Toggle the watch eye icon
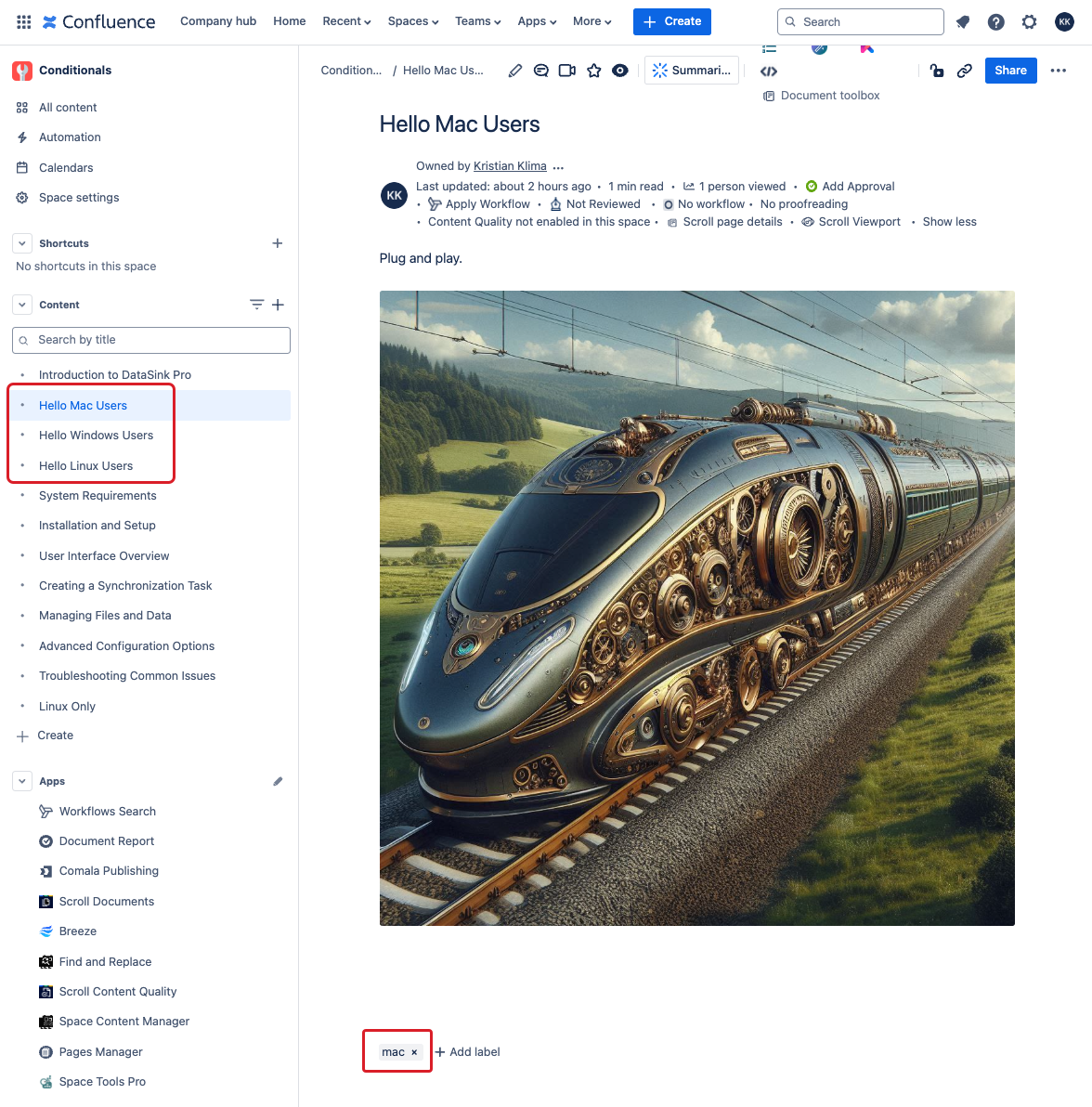Viewport: 1092px width, 1107px height. 619,71
